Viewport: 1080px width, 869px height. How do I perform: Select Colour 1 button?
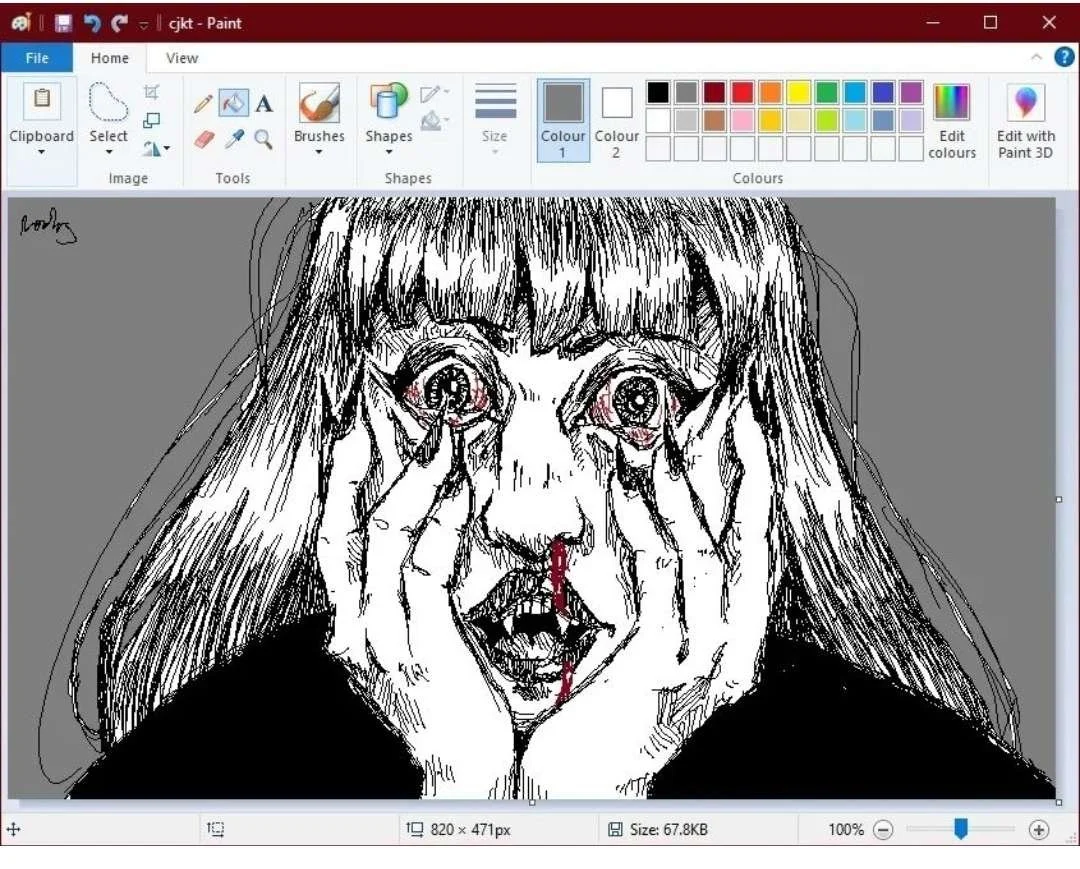(563, 121)
